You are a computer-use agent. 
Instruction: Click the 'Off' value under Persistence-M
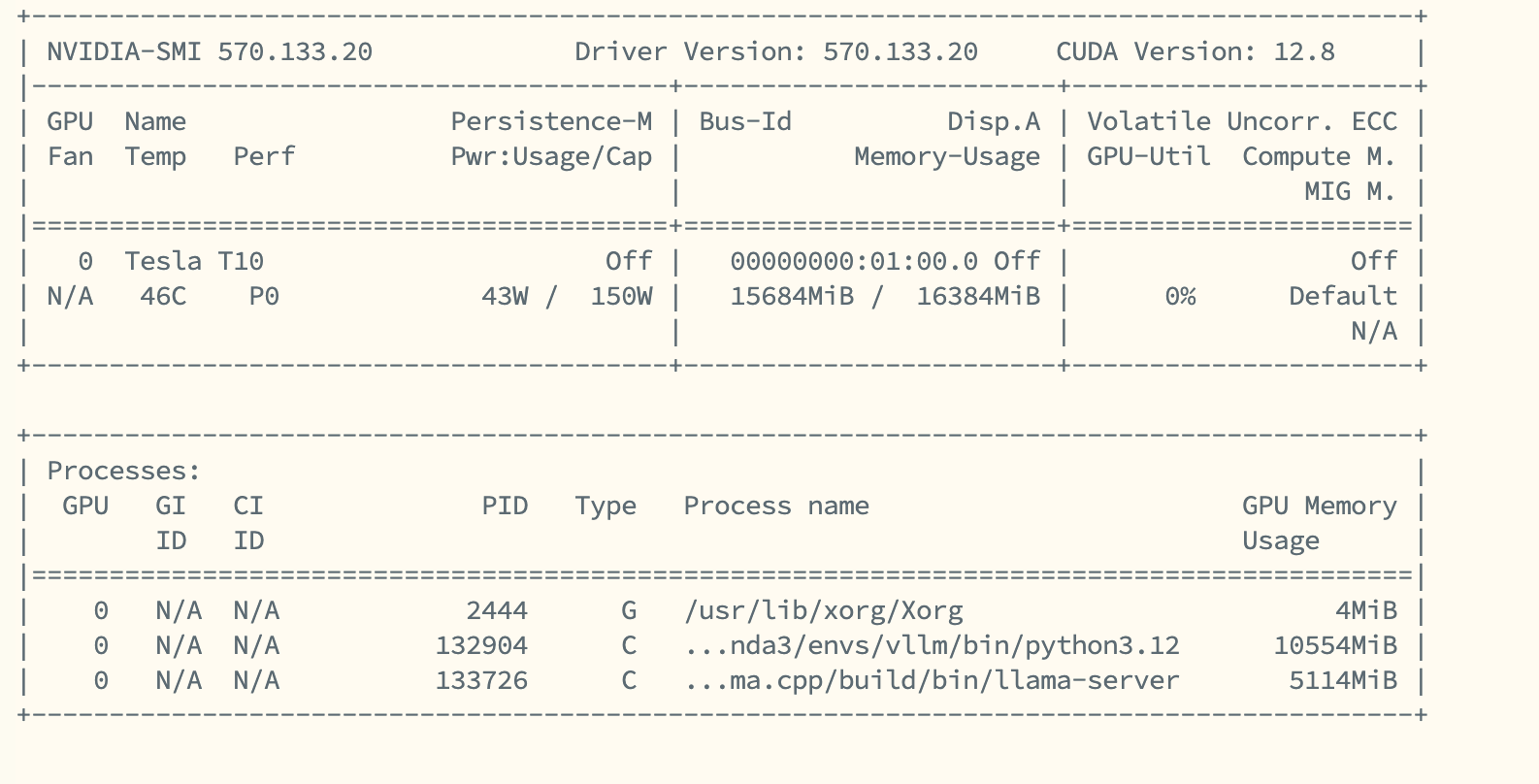tap(629, 261)
